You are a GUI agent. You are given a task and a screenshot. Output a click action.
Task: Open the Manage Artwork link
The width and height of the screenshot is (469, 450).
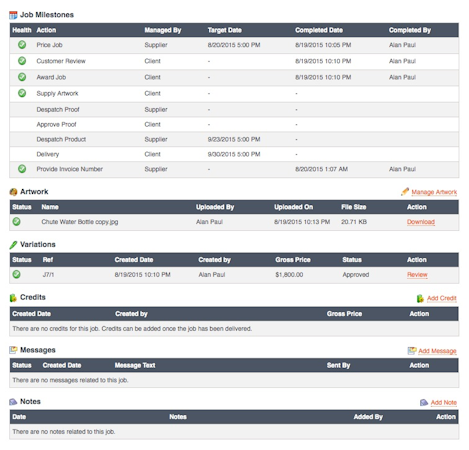tap(434, 192)
